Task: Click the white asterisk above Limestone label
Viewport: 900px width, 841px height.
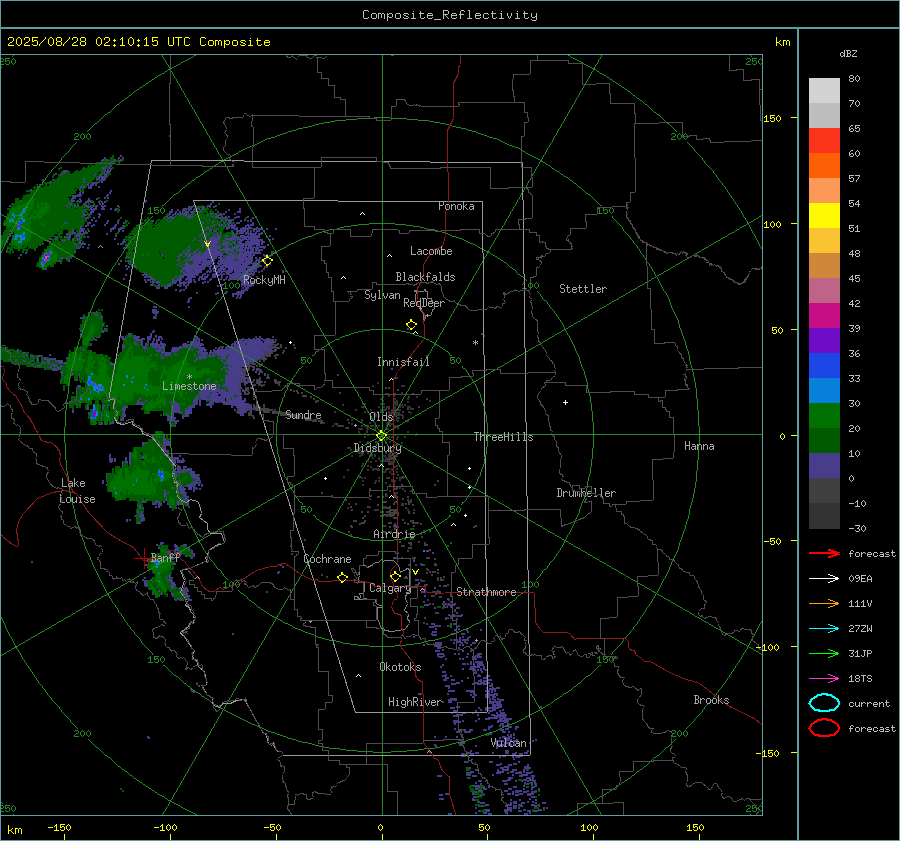Action: coord(189,377)
